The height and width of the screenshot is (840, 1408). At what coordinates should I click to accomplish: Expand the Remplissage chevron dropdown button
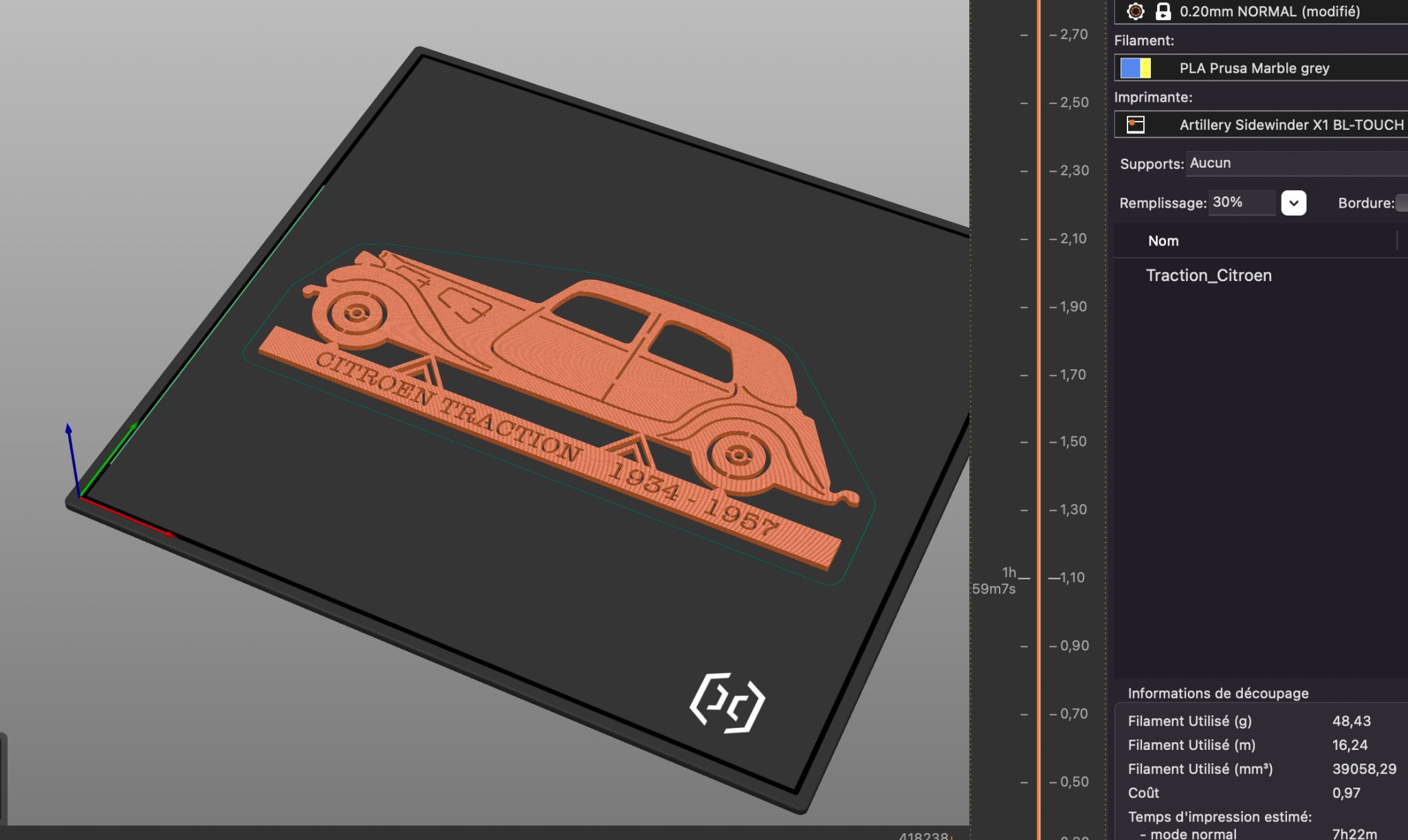point(1293,203)
